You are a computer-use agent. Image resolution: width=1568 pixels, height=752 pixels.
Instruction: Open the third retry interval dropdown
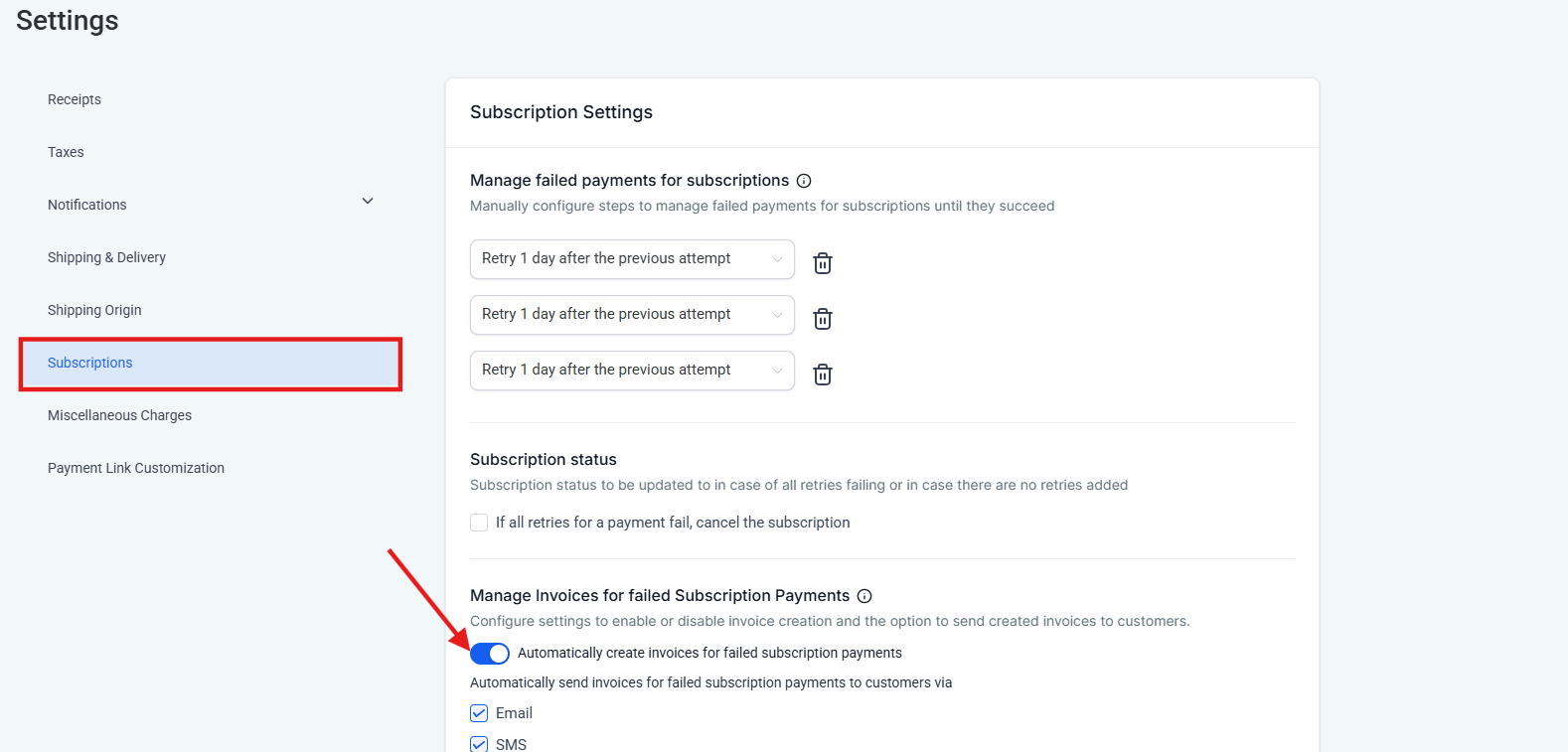[632, 371]
